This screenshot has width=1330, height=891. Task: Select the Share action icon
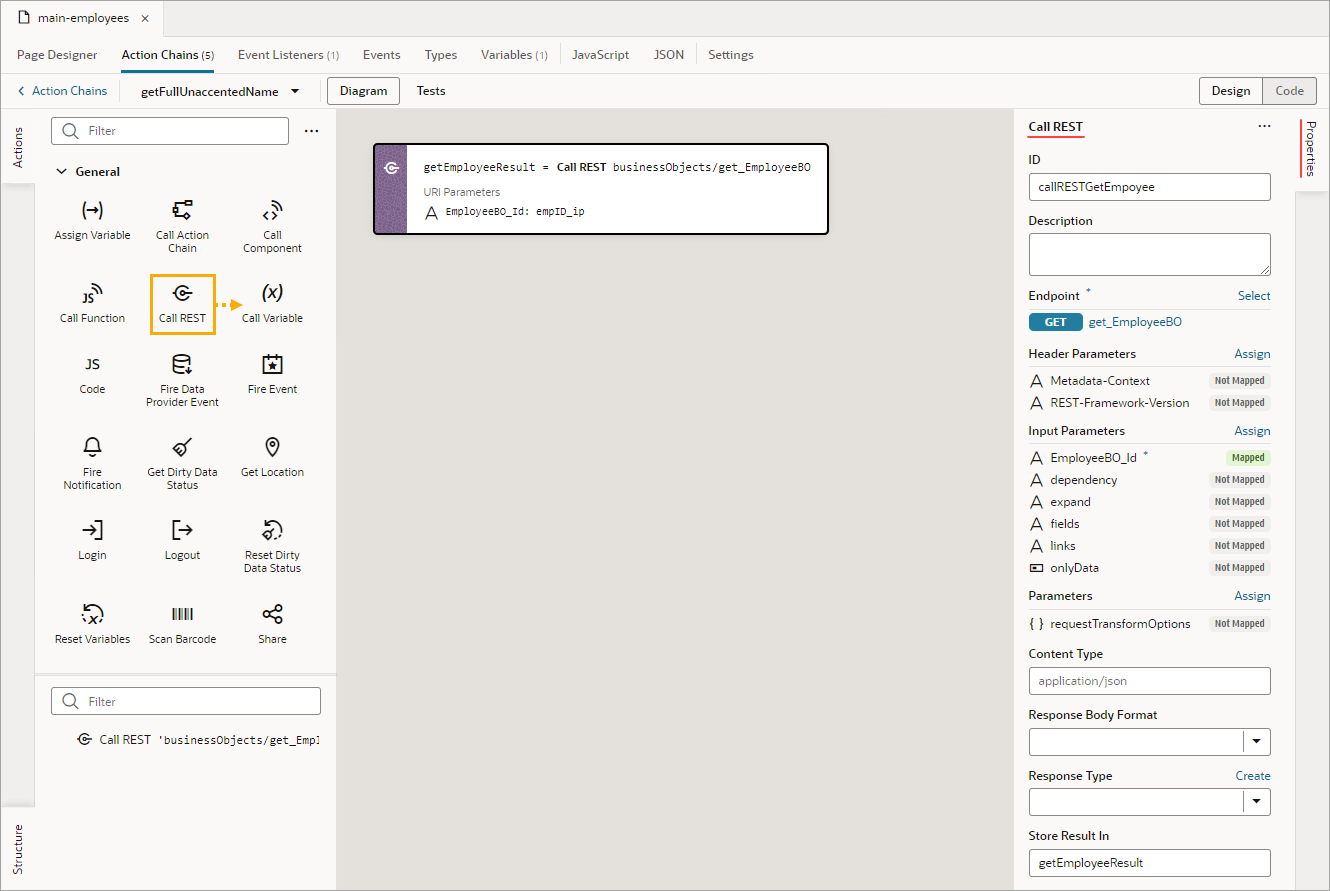[x=272, y=614]
